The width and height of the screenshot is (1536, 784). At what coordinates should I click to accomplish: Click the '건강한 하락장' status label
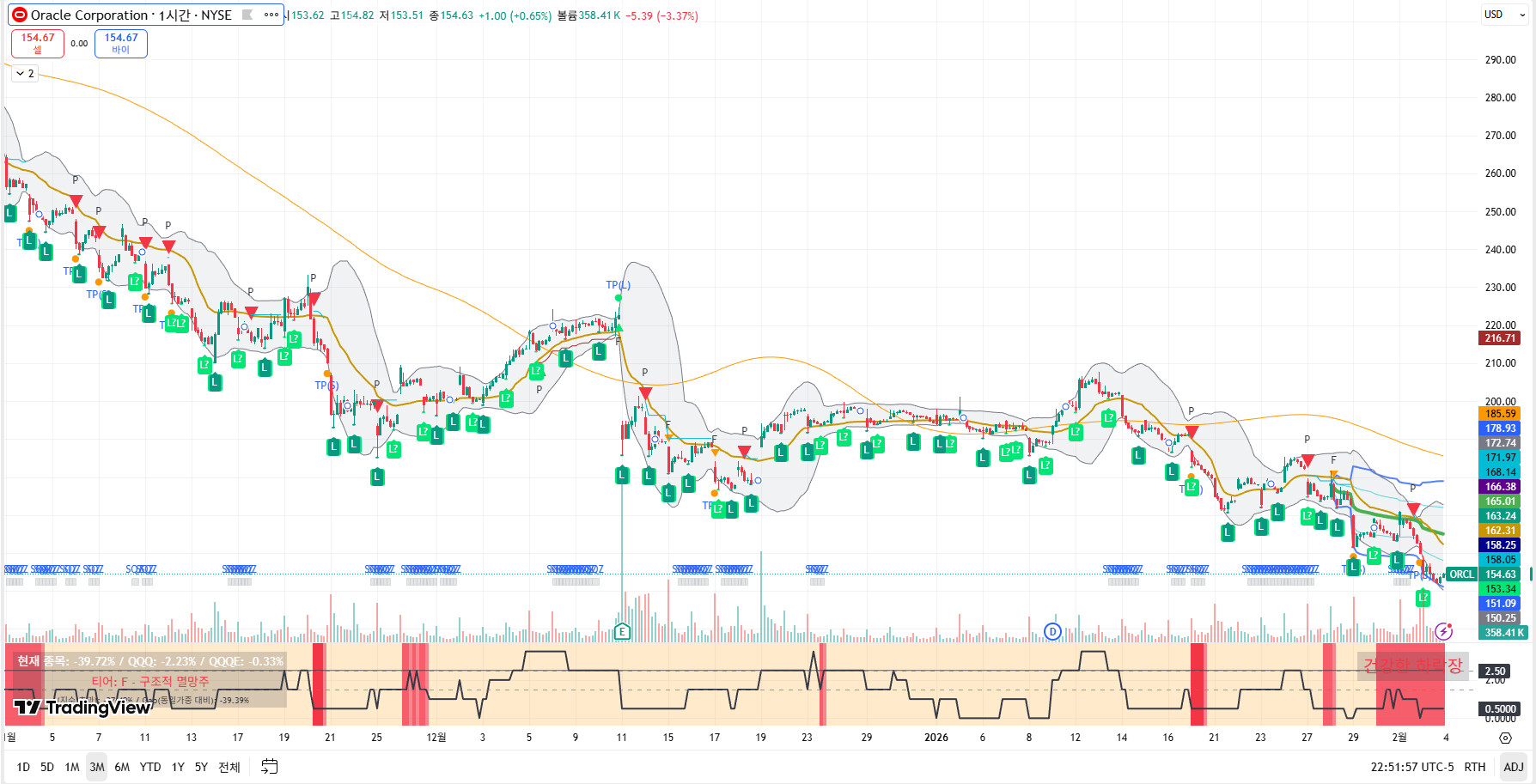pyautogui.click(x=1412, y=665)
